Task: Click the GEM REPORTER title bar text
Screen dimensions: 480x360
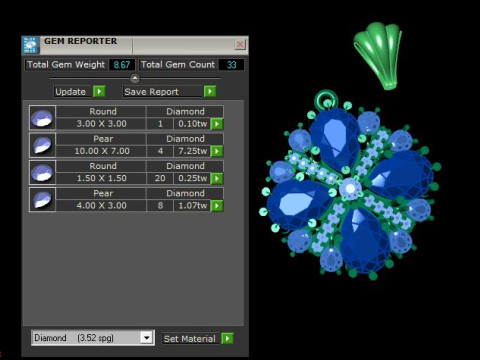Action: coord(80,41)
